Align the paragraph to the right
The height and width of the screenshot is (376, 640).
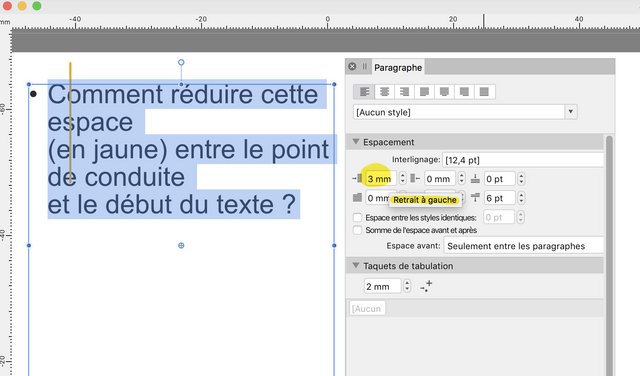[404, 92]
